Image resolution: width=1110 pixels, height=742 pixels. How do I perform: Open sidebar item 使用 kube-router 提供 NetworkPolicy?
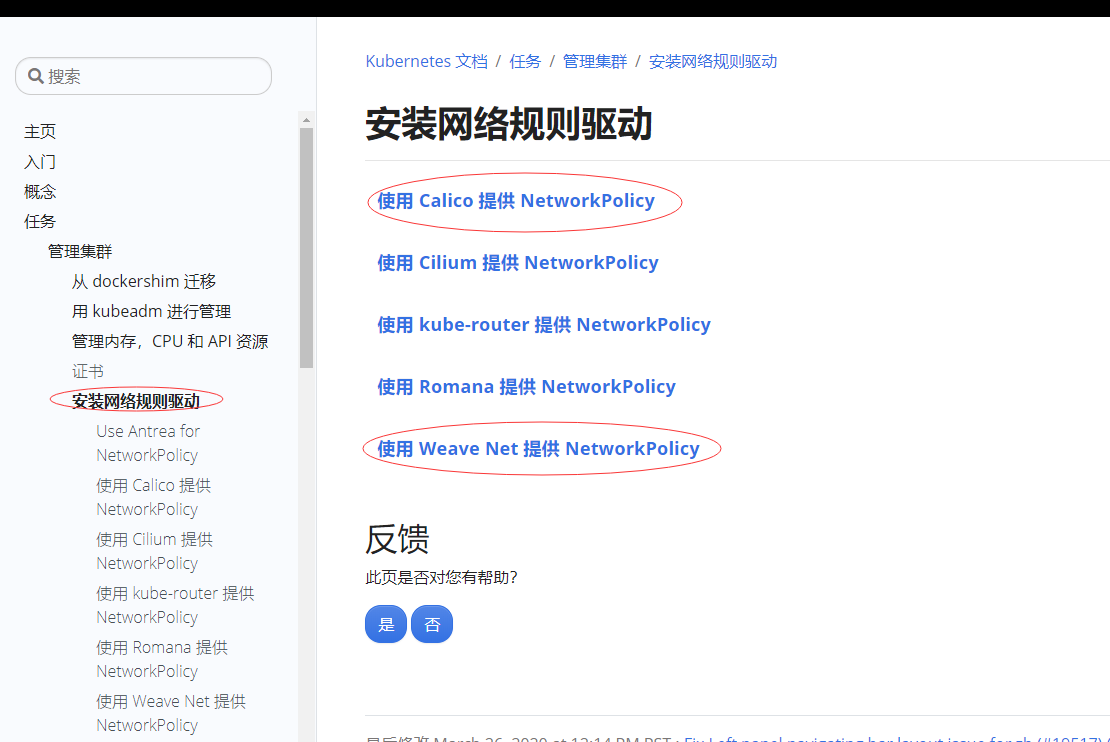[x=175, y=605]
